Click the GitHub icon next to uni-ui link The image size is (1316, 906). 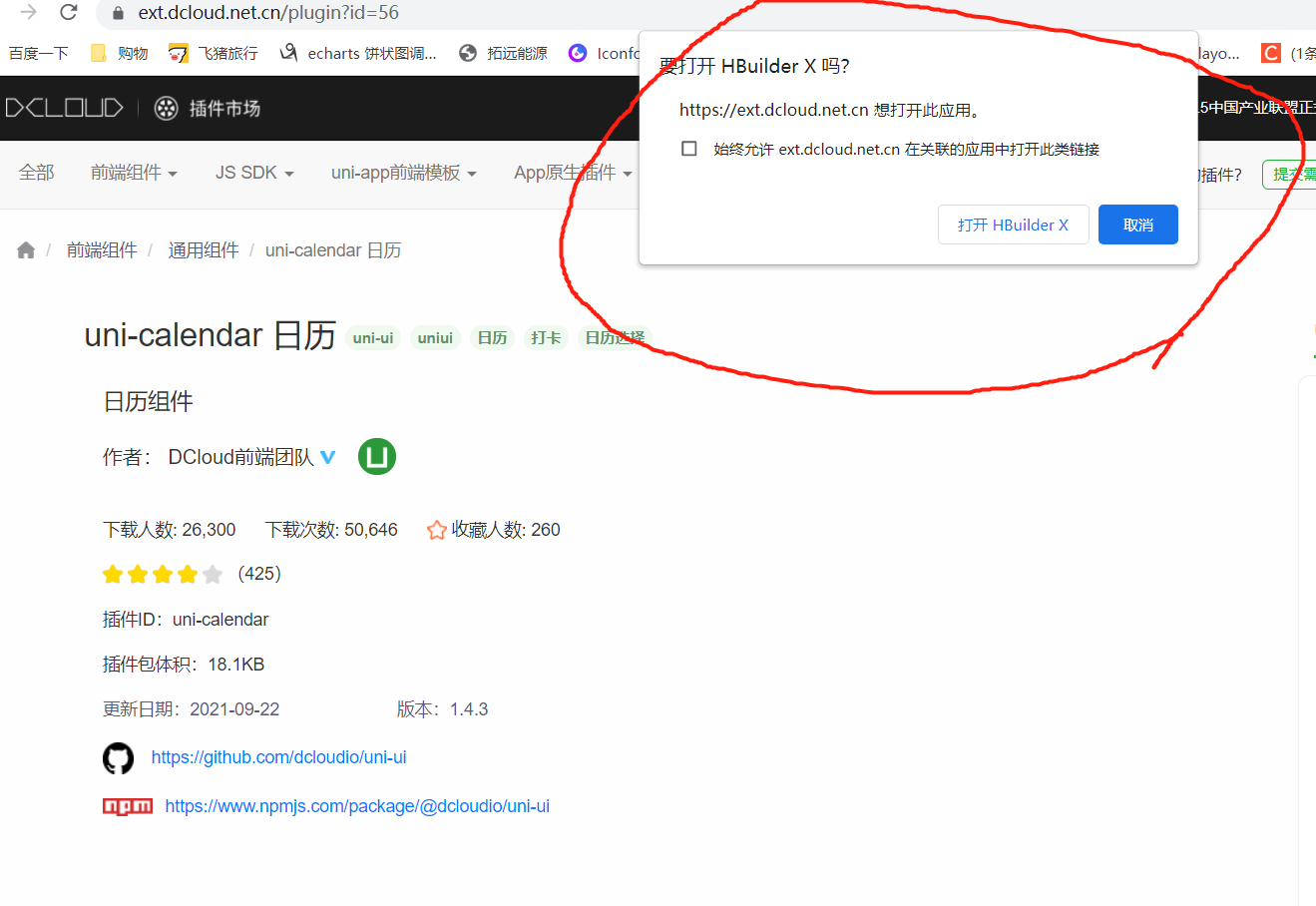[118, 758]
